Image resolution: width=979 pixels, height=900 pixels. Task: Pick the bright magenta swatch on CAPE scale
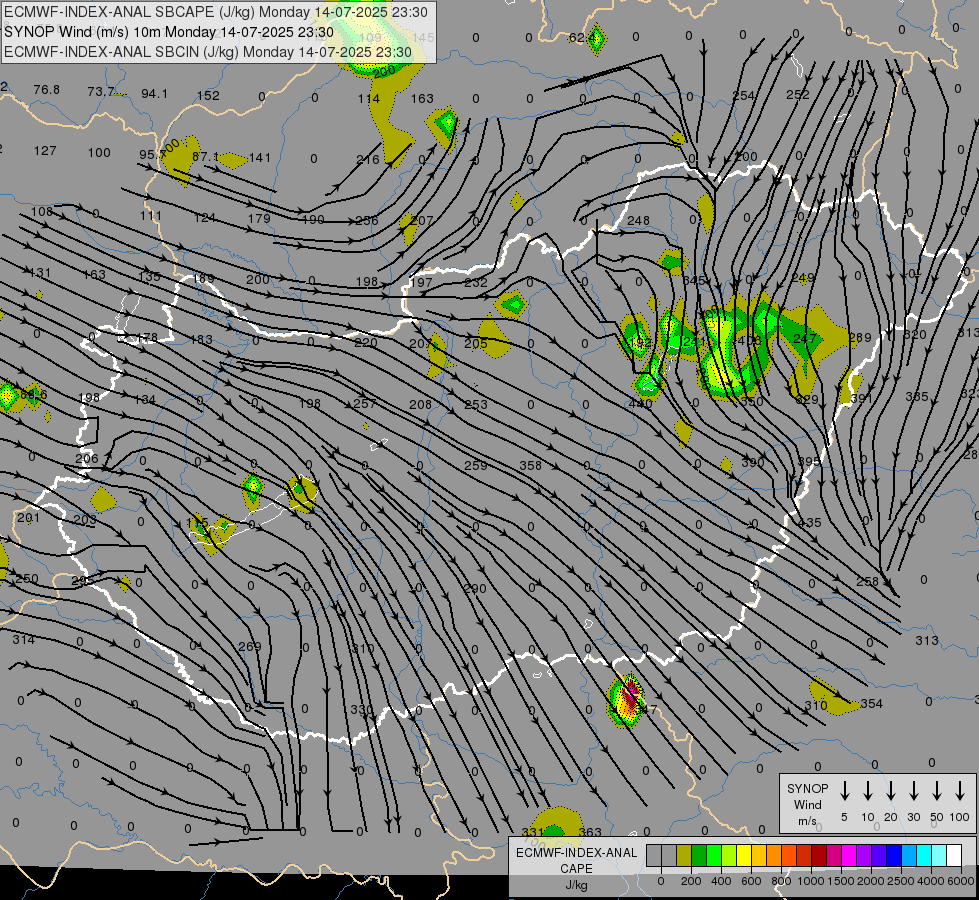(x=849, y=856)
